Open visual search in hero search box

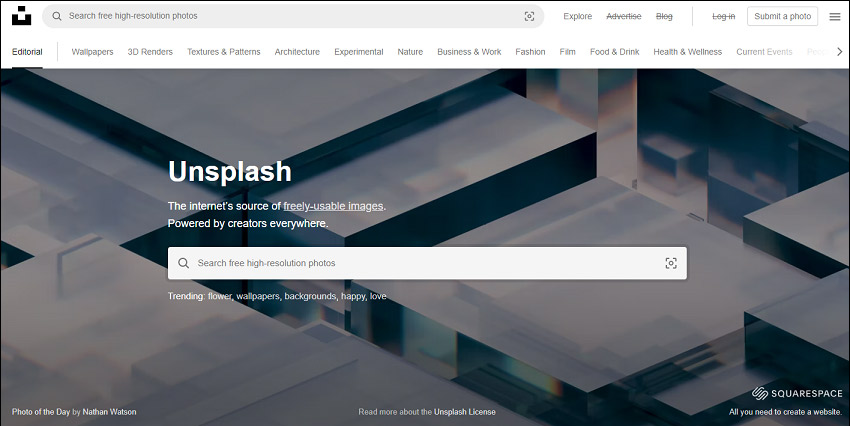click(x=671, y=263)
